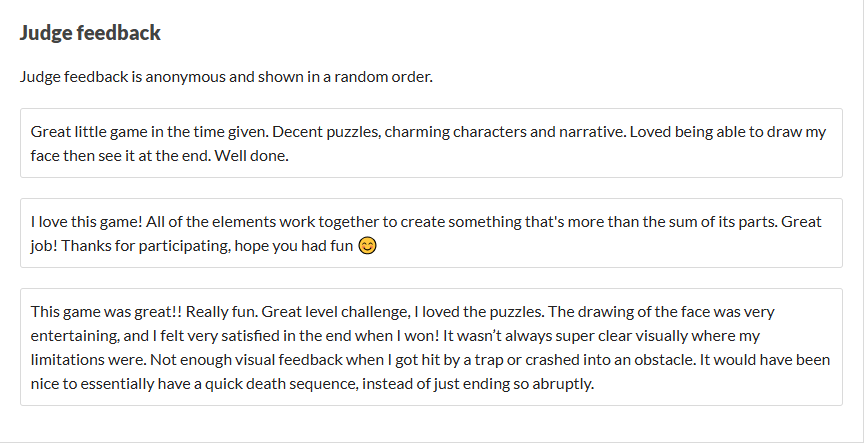Viewport: 864px width, 443px height.
Task: Click 'Decent puzzles' in the first comment
Action: (326, 132)
